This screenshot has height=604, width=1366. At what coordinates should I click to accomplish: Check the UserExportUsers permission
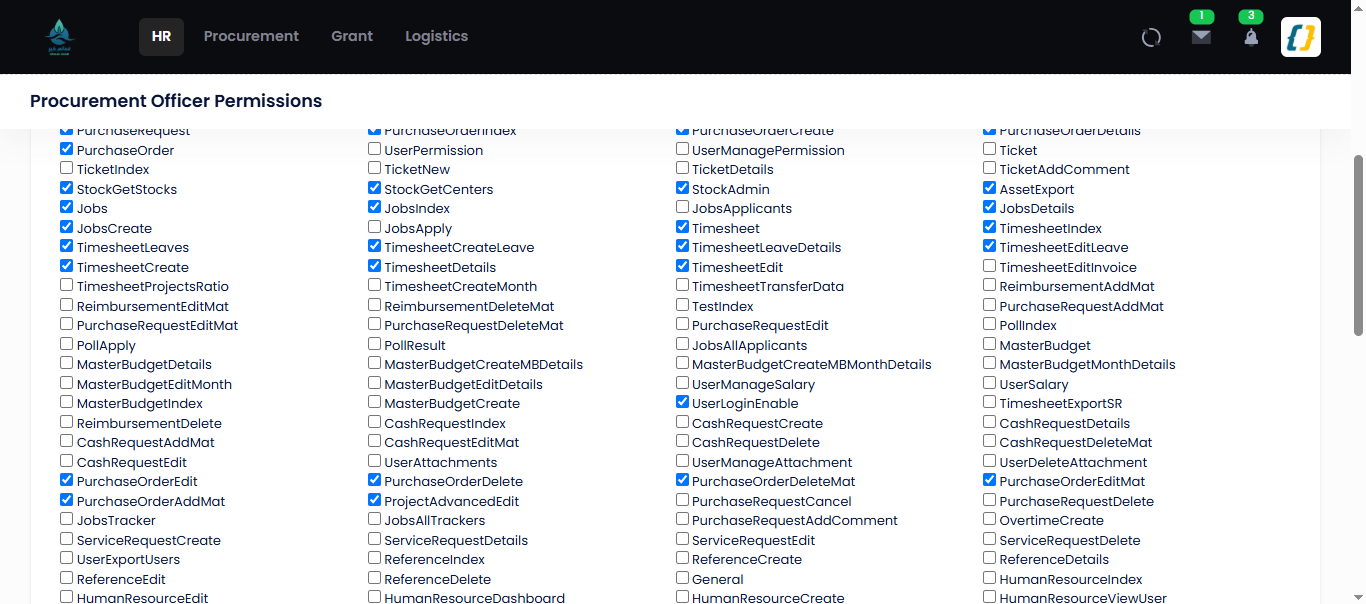click(67, 558)
